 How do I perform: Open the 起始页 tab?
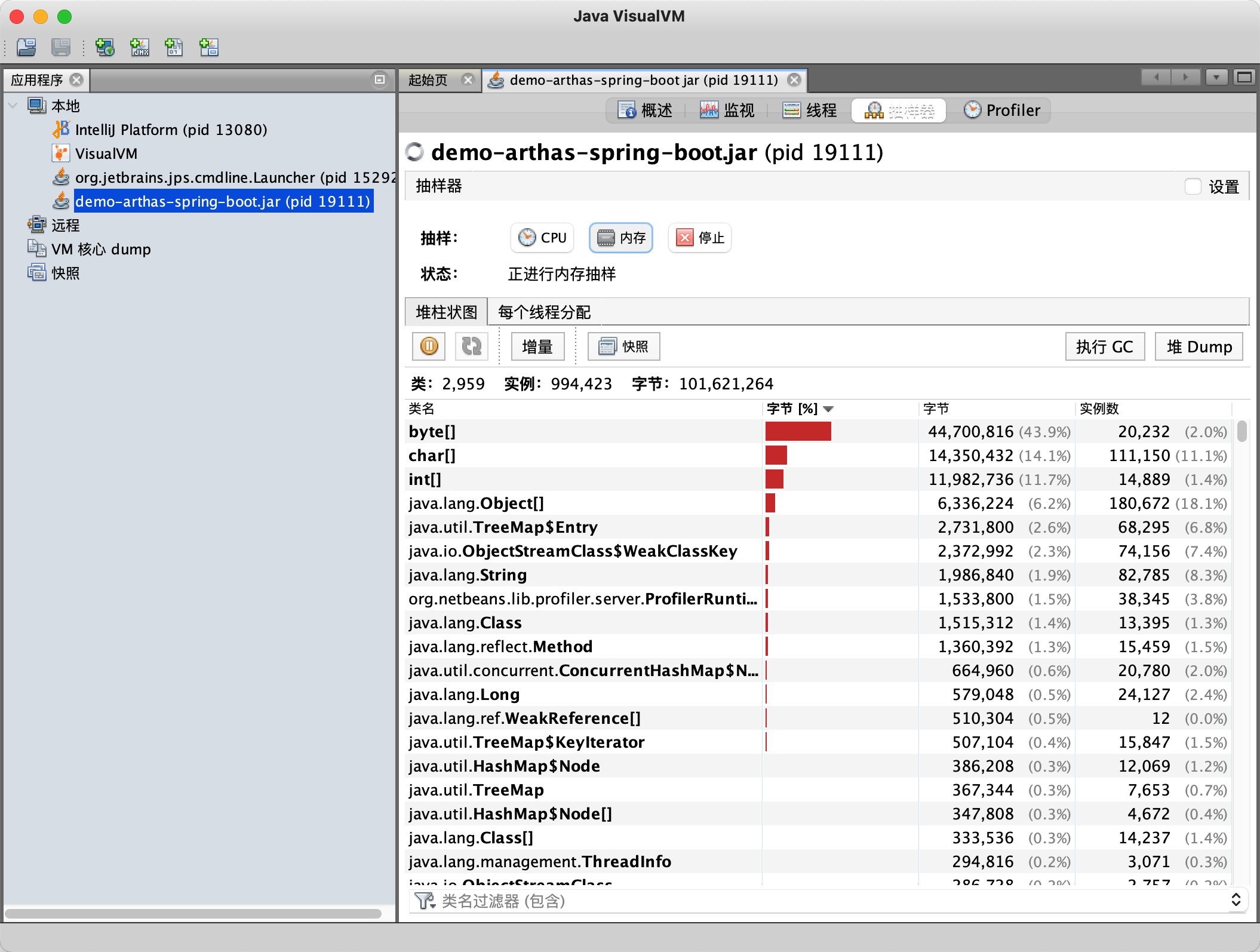[x=428, y=79]
